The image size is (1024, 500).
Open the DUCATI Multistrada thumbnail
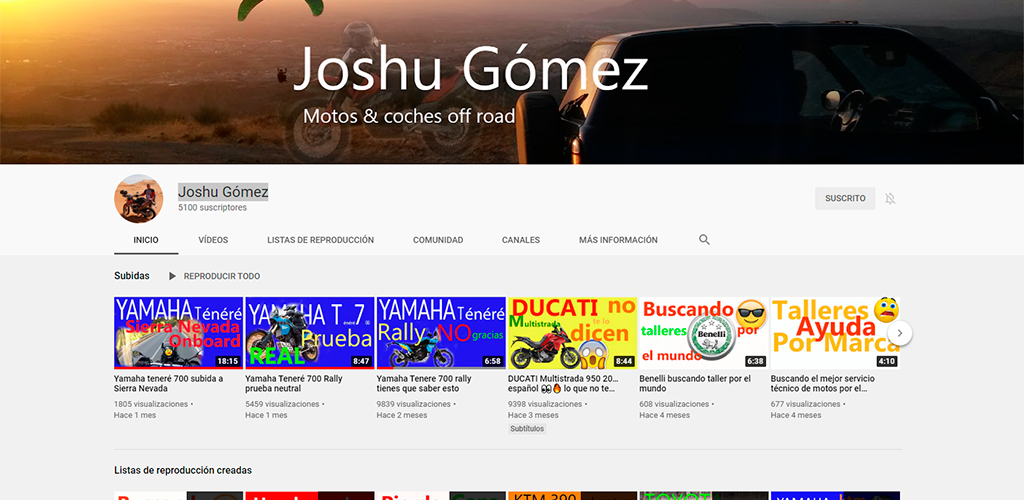coord(572,333)
